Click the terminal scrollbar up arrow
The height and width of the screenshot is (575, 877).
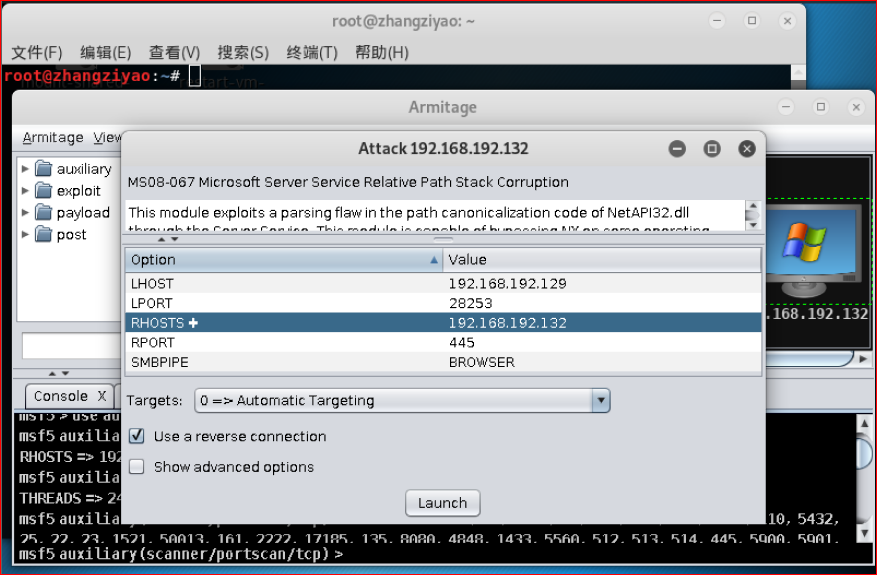pyautogui.click(x=799, y=73)
